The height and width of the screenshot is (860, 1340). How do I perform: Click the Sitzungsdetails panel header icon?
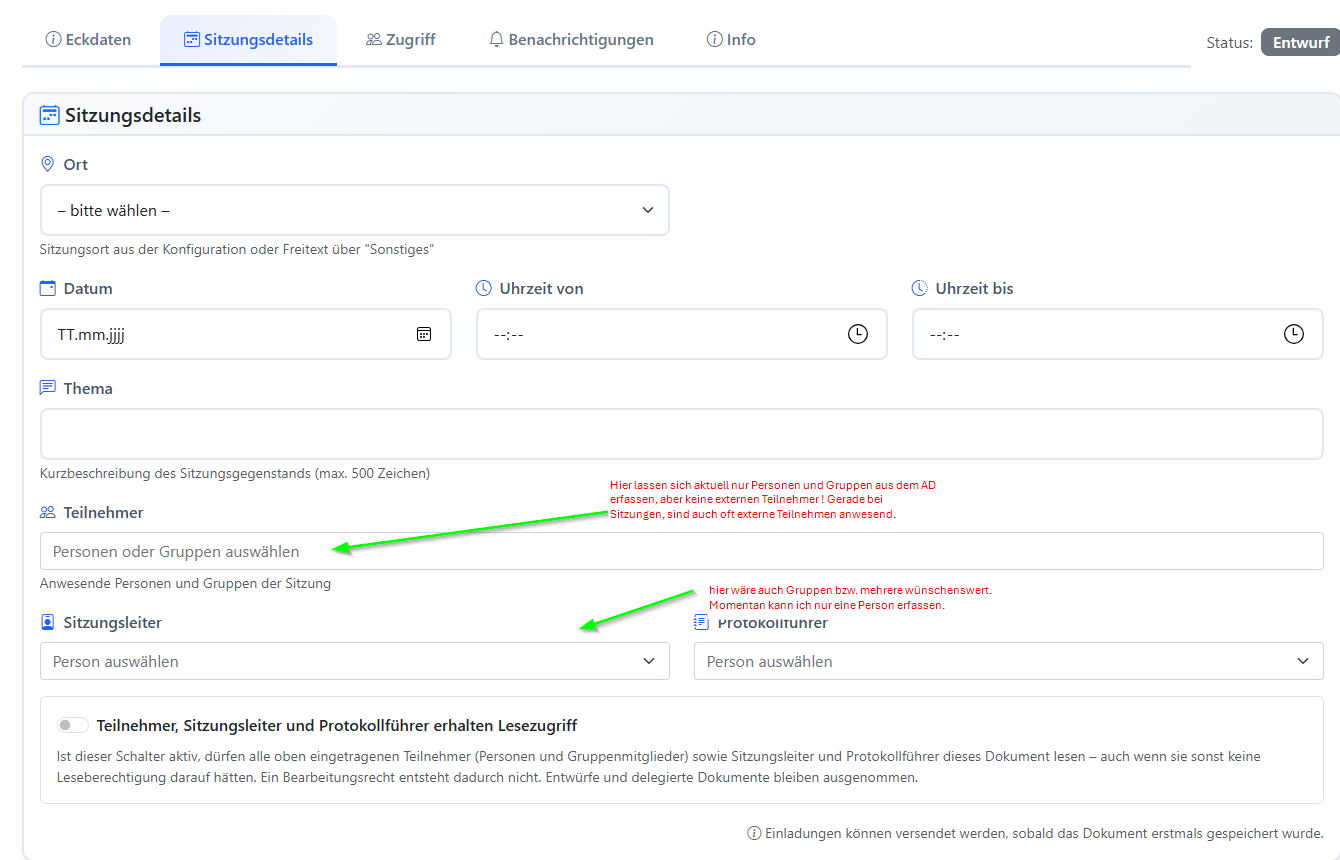point(49,115)
